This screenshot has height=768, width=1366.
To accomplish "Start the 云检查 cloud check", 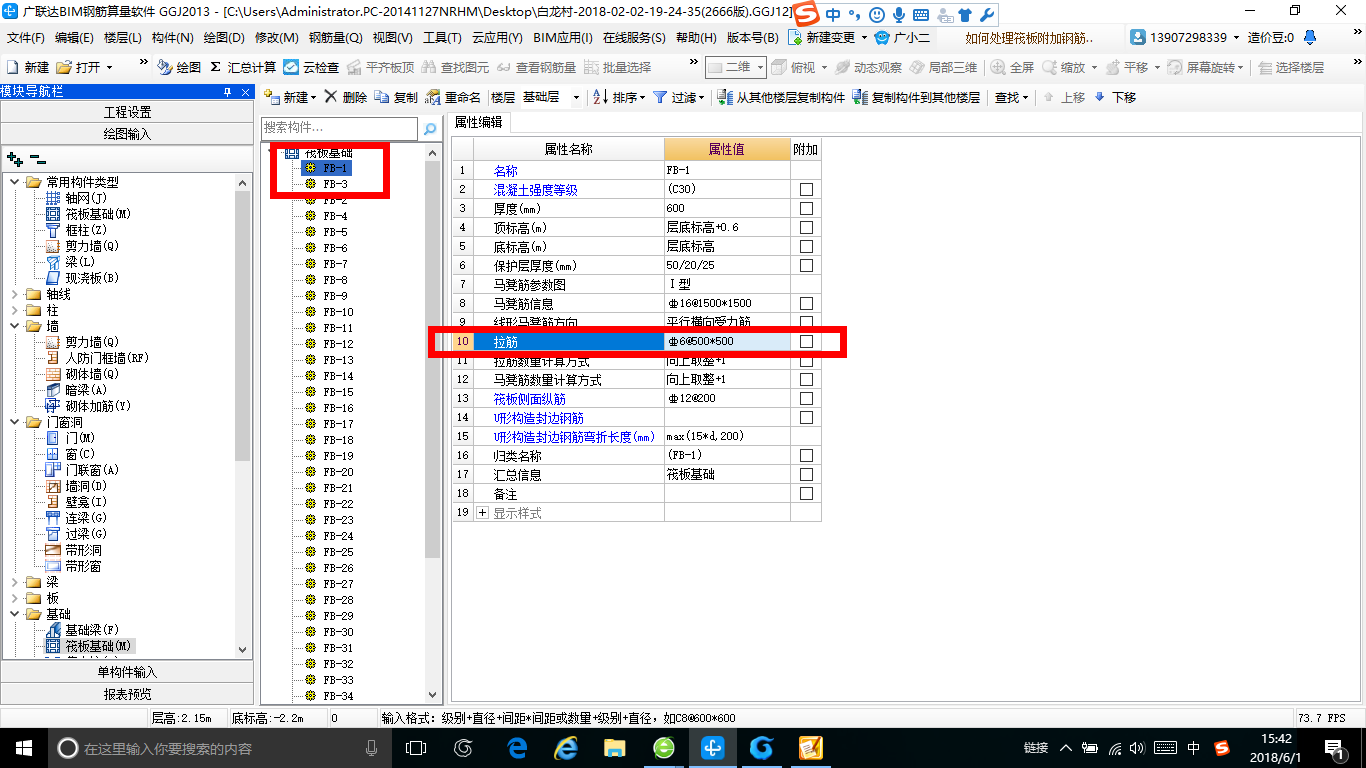I will (x=311, y=67).
